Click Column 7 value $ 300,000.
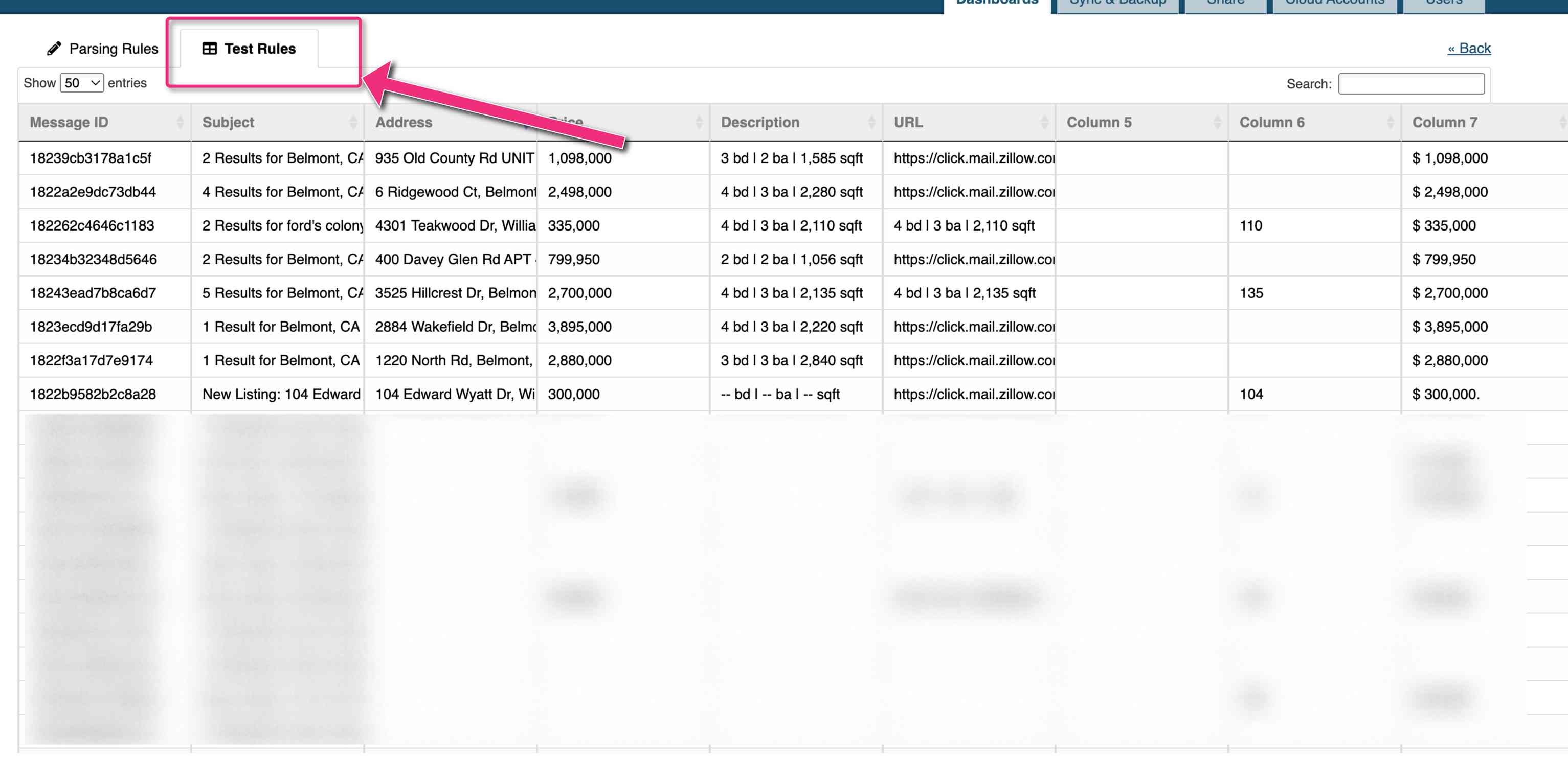The width and height of the screenshot is (1568, 759). (1445, 395)
